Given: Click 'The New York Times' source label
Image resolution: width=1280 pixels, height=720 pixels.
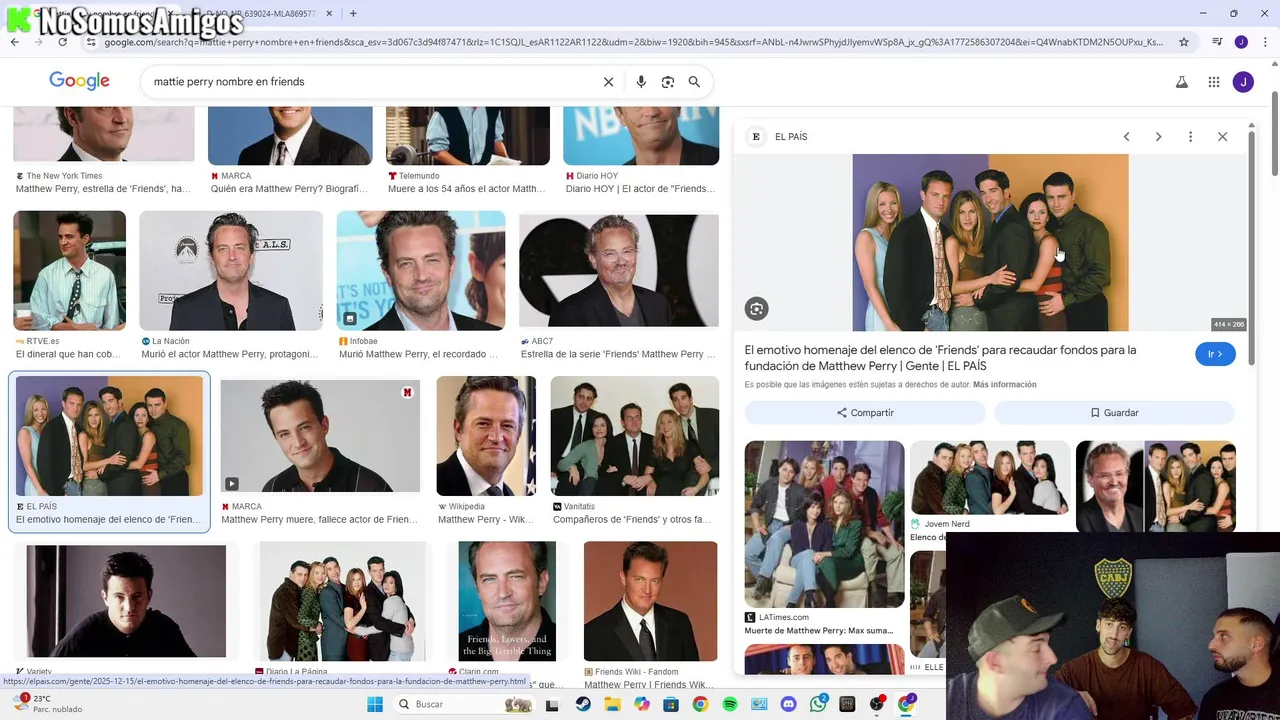Looking at the screenshot, I should click(x=64, y=176).
